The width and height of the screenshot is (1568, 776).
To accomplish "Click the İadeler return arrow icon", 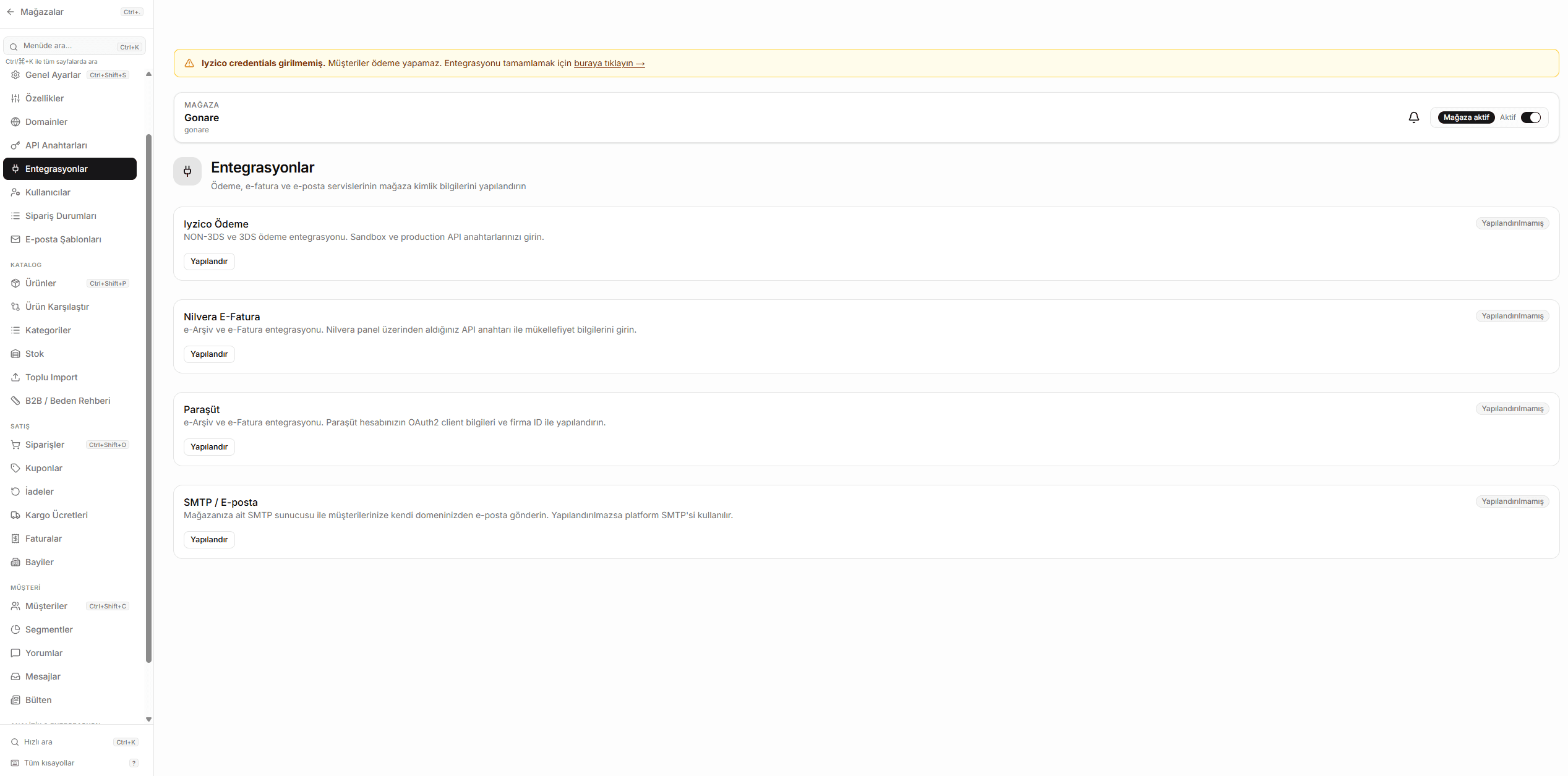I will coord(15,492).
